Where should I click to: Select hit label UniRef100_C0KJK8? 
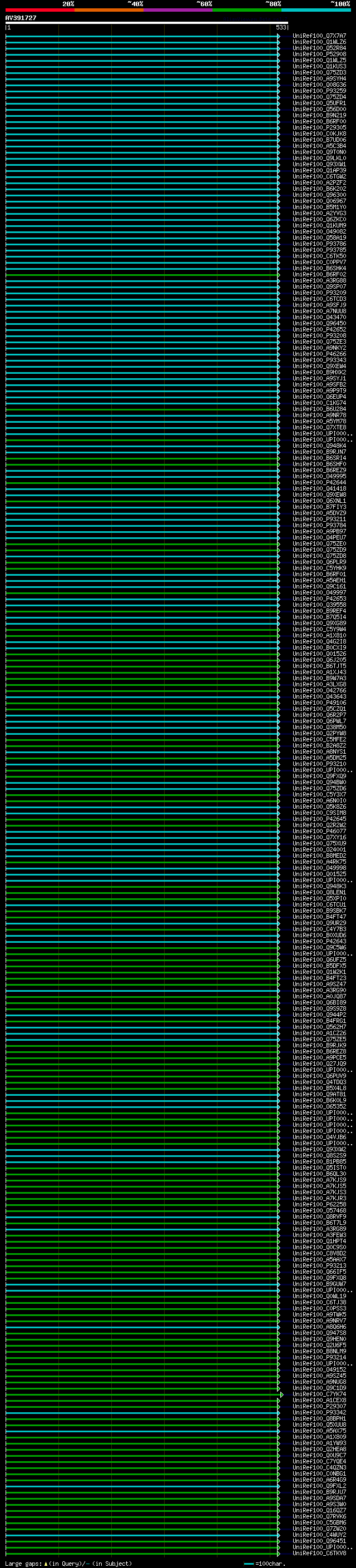319,133
